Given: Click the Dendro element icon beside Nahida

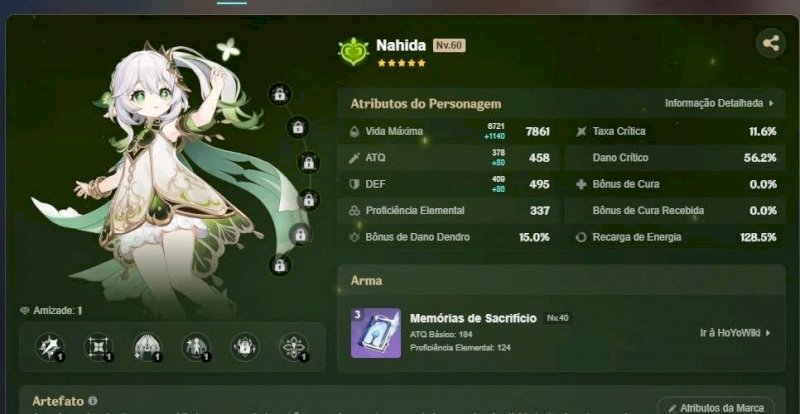Looking at the screenshot, I should click(x=353, y=52).
